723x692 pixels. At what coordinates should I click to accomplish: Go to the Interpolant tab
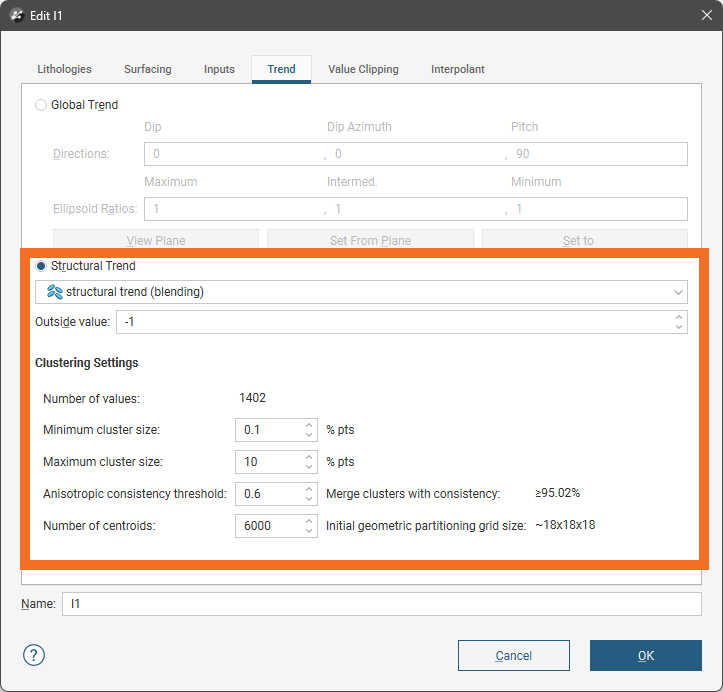[x=458, y=69]
